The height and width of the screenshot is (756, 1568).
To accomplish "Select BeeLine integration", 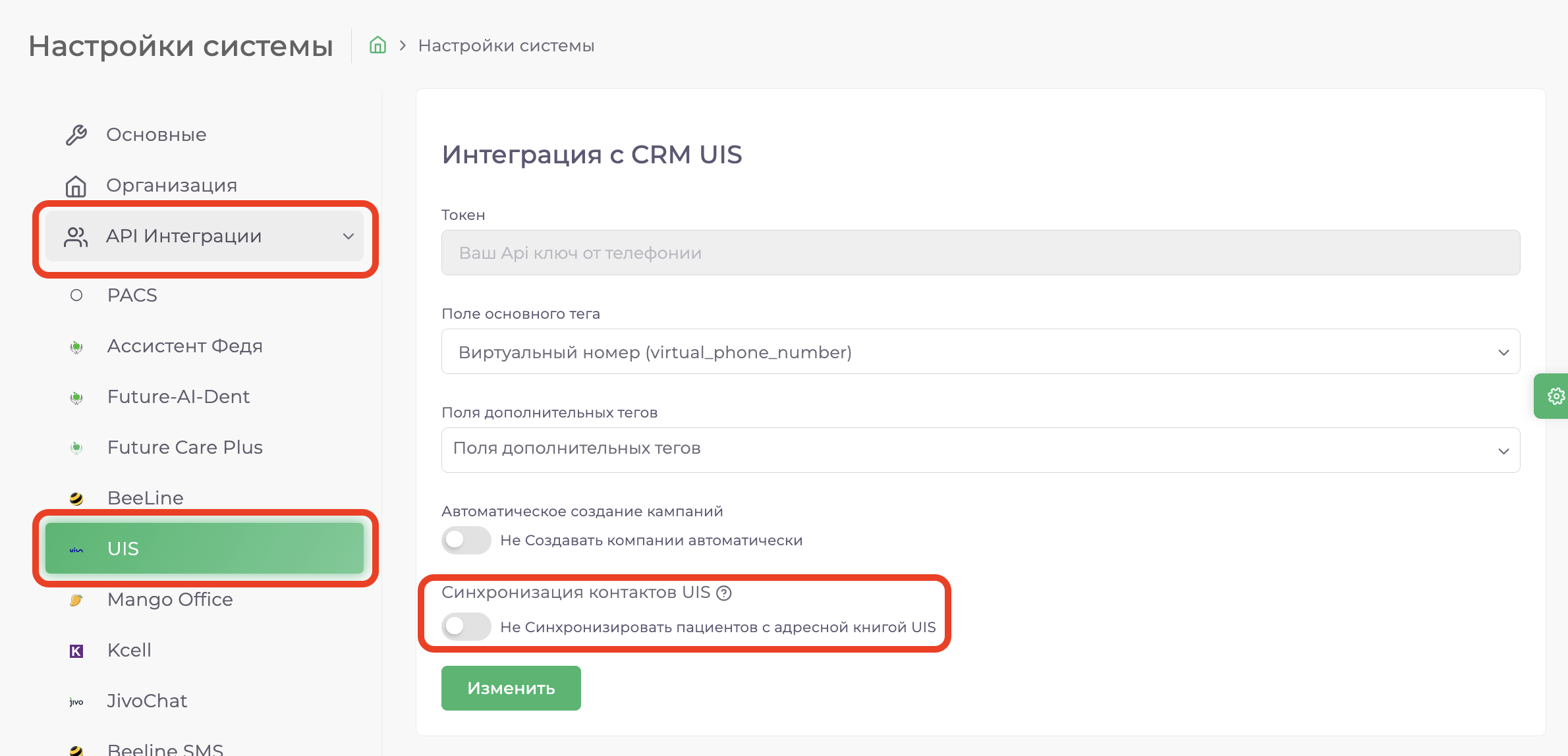I will click(204, 498).
